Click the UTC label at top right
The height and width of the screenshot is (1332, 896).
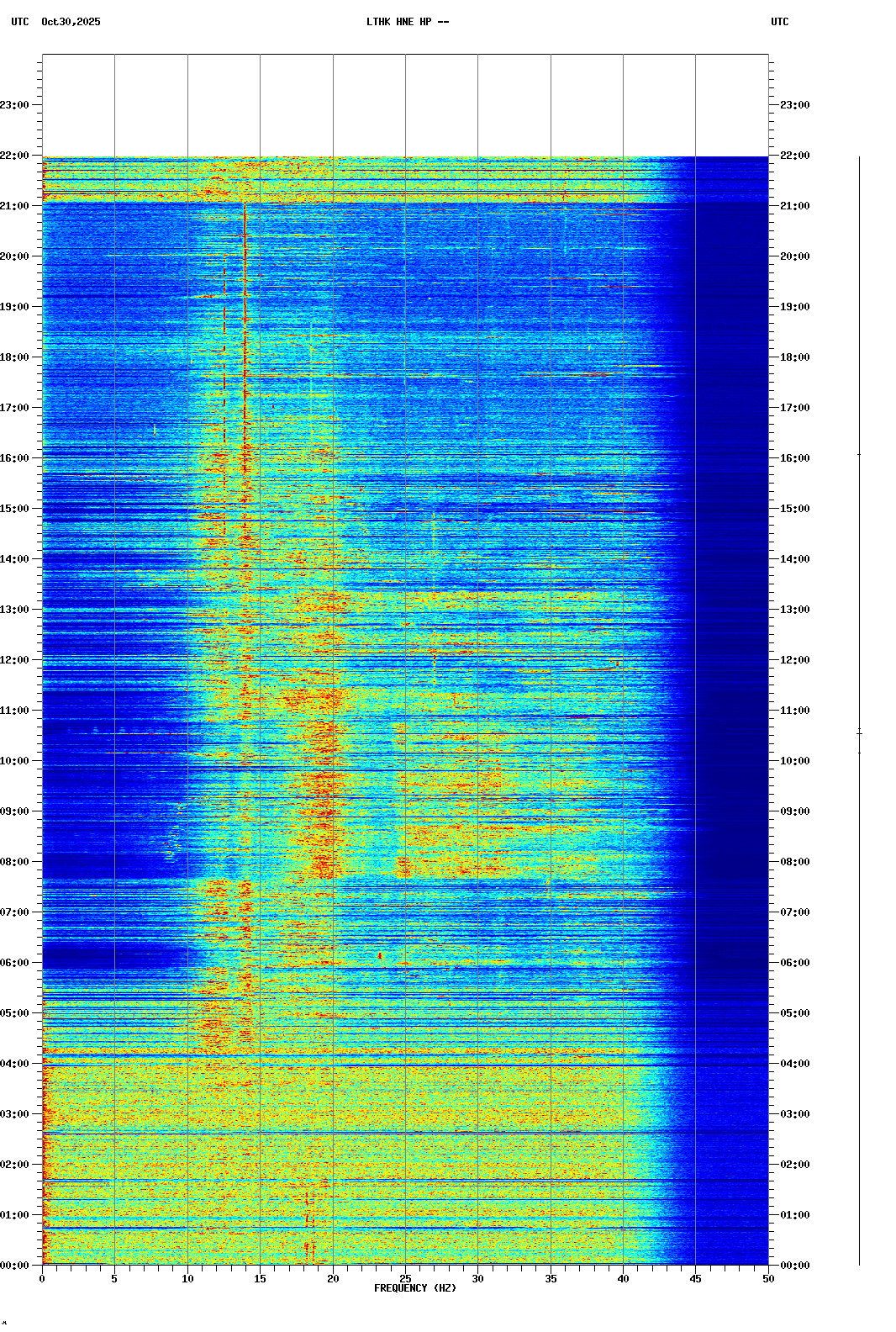[779, 22]
